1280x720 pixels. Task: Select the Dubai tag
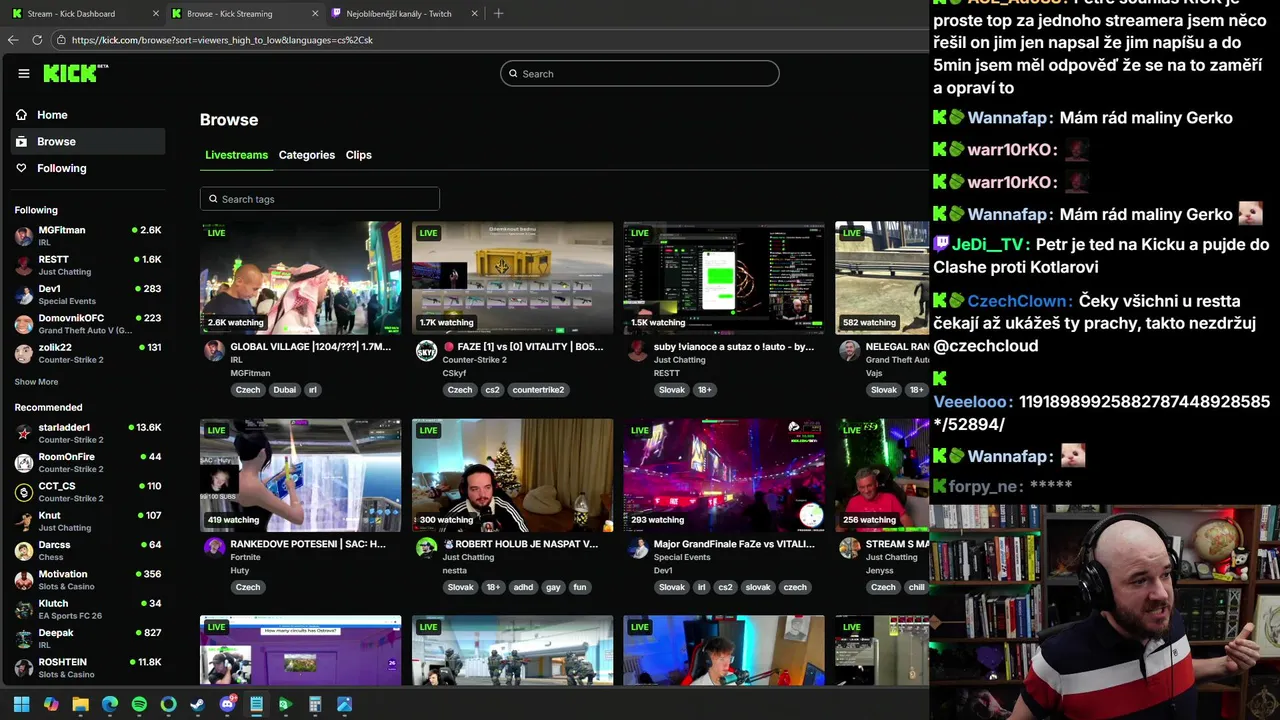click(285, 390)
